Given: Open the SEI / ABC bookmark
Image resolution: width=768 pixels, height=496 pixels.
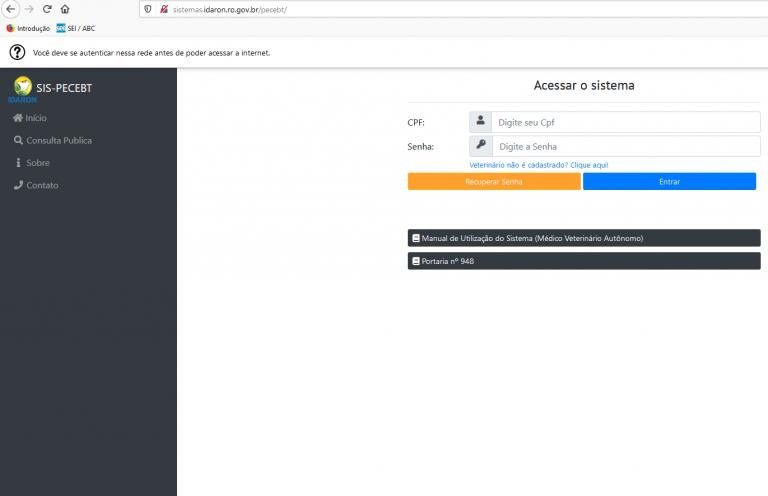Looking at the screenshot, I should (x=76, y=28).
